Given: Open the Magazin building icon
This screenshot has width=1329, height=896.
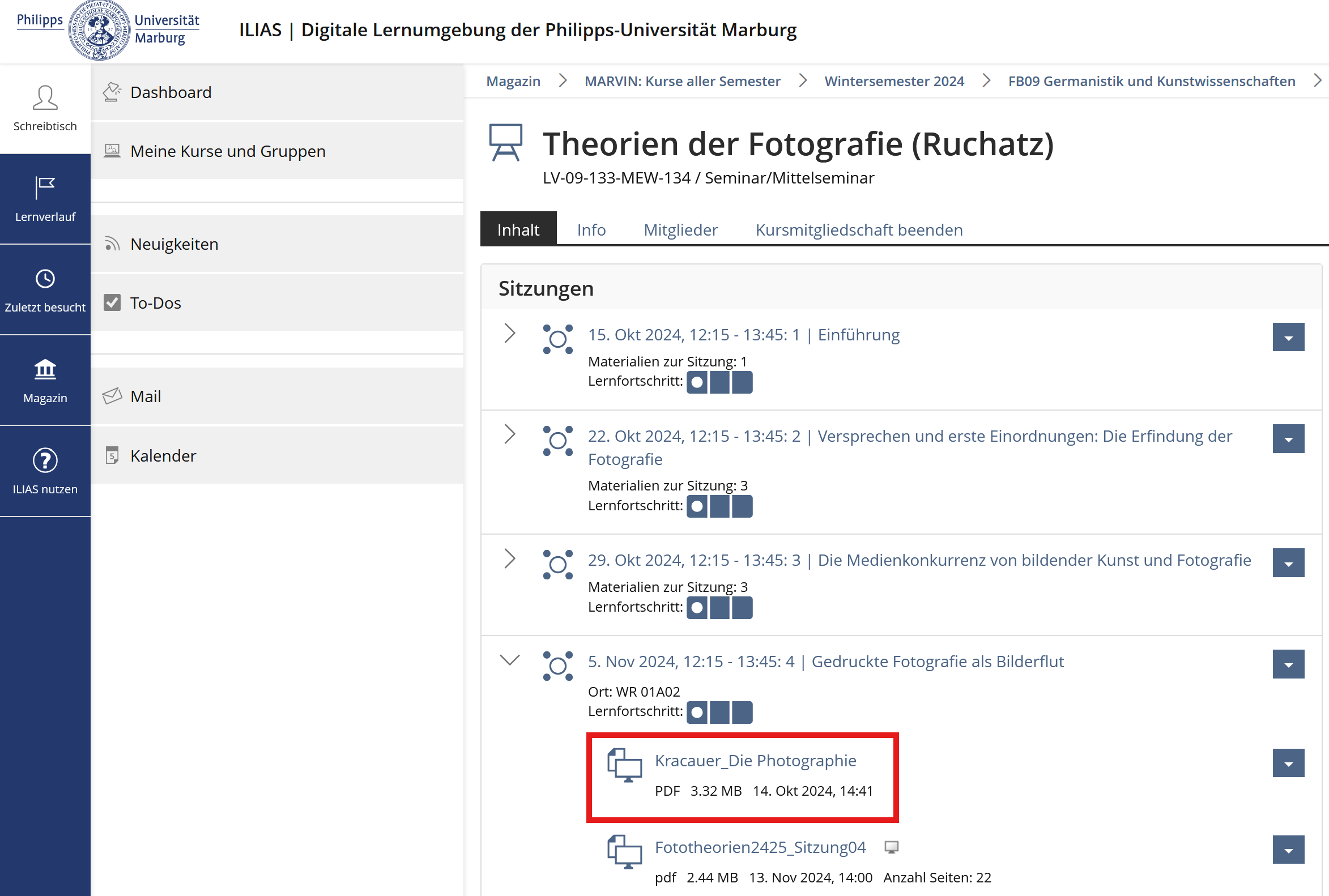Looking at the screenshot, I should tap(45, 370).
